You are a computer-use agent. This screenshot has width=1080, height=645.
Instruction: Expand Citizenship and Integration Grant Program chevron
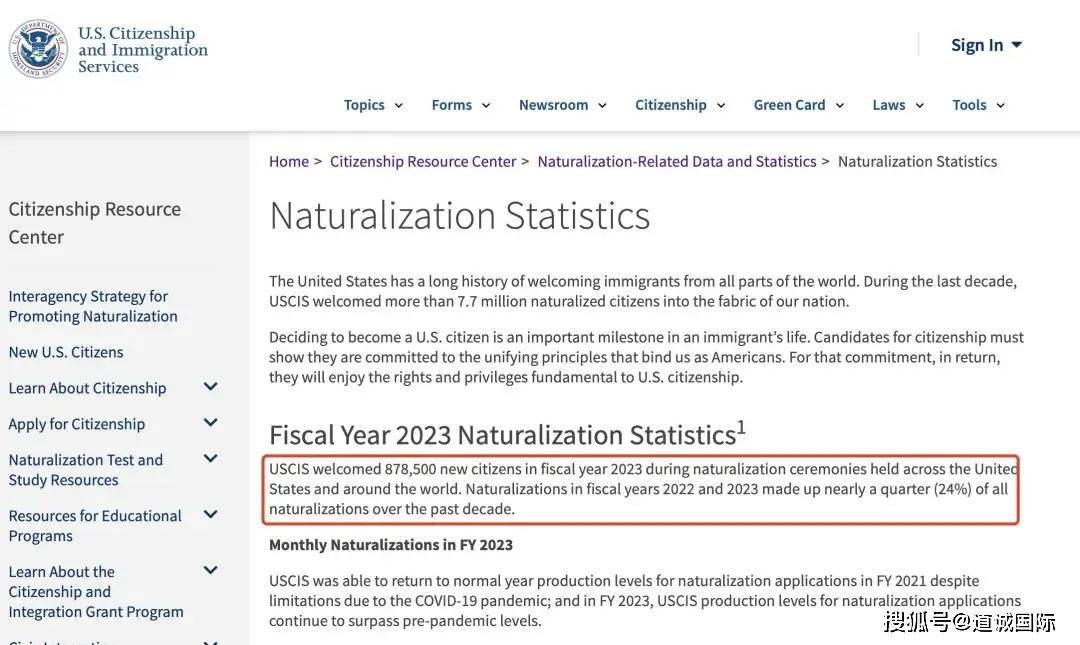211,570
